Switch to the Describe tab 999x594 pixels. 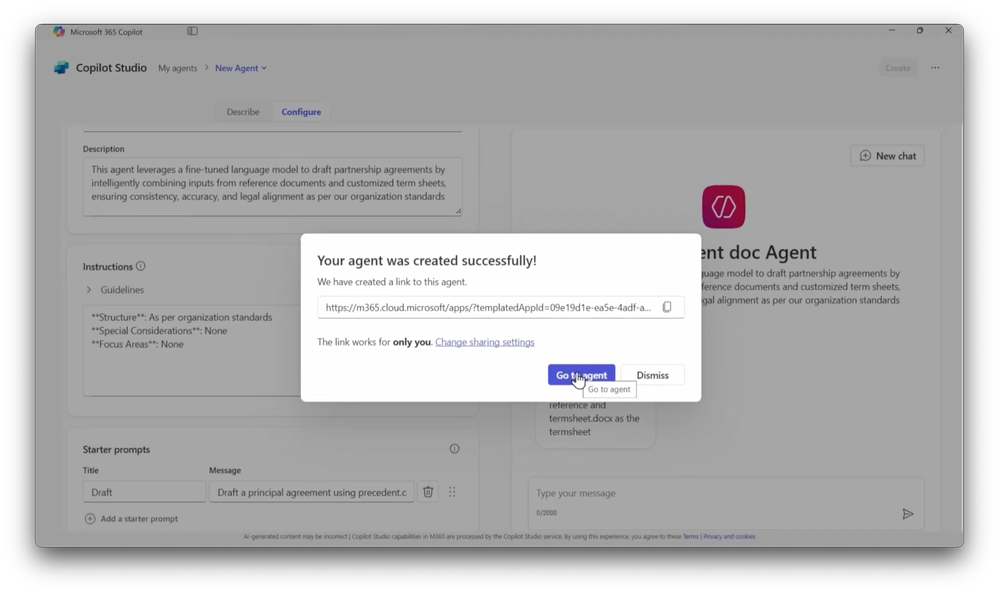[243, 112]
